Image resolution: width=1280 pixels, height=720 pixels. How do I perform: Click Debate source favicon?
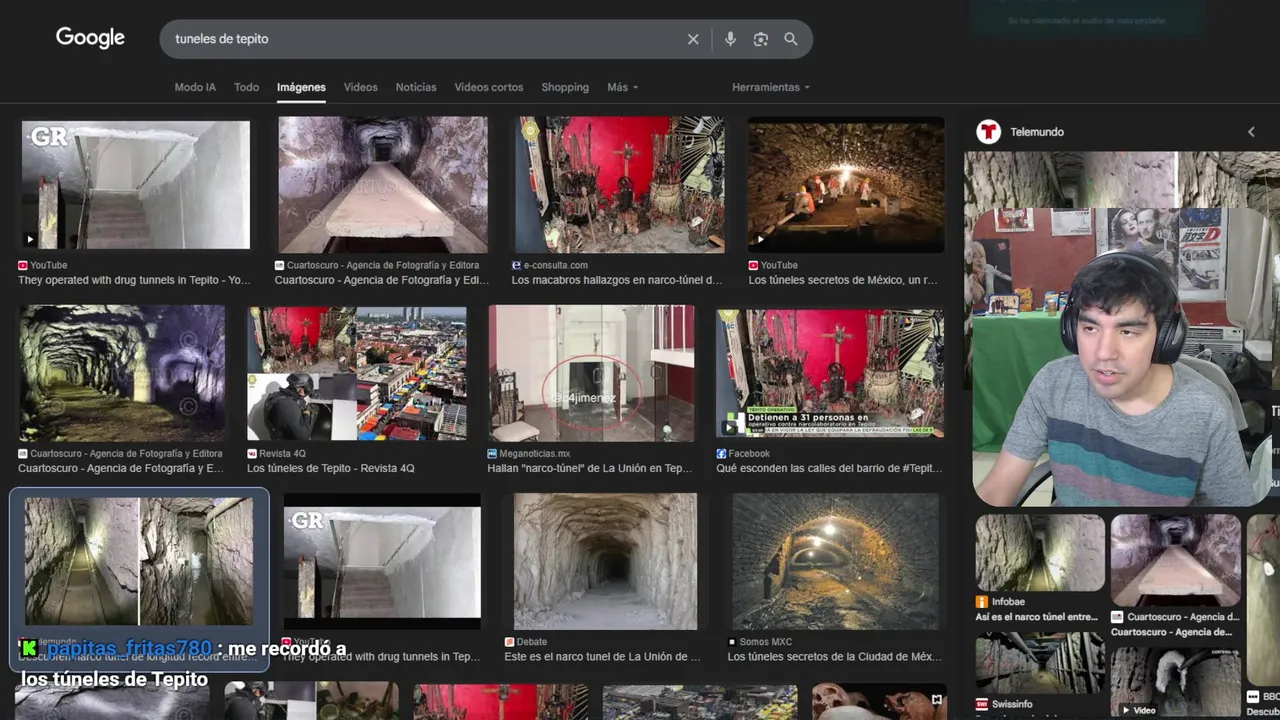[509, 642]
